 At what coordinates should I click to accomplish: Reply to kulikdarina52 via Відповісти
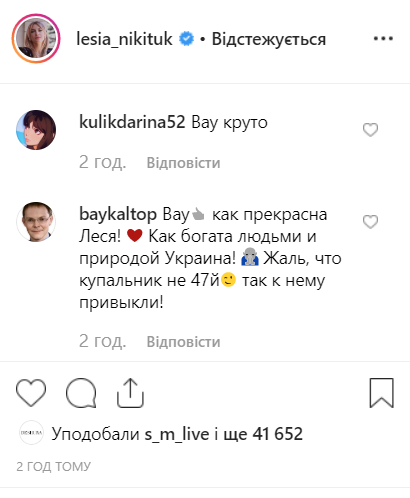(x=183, y=163)
